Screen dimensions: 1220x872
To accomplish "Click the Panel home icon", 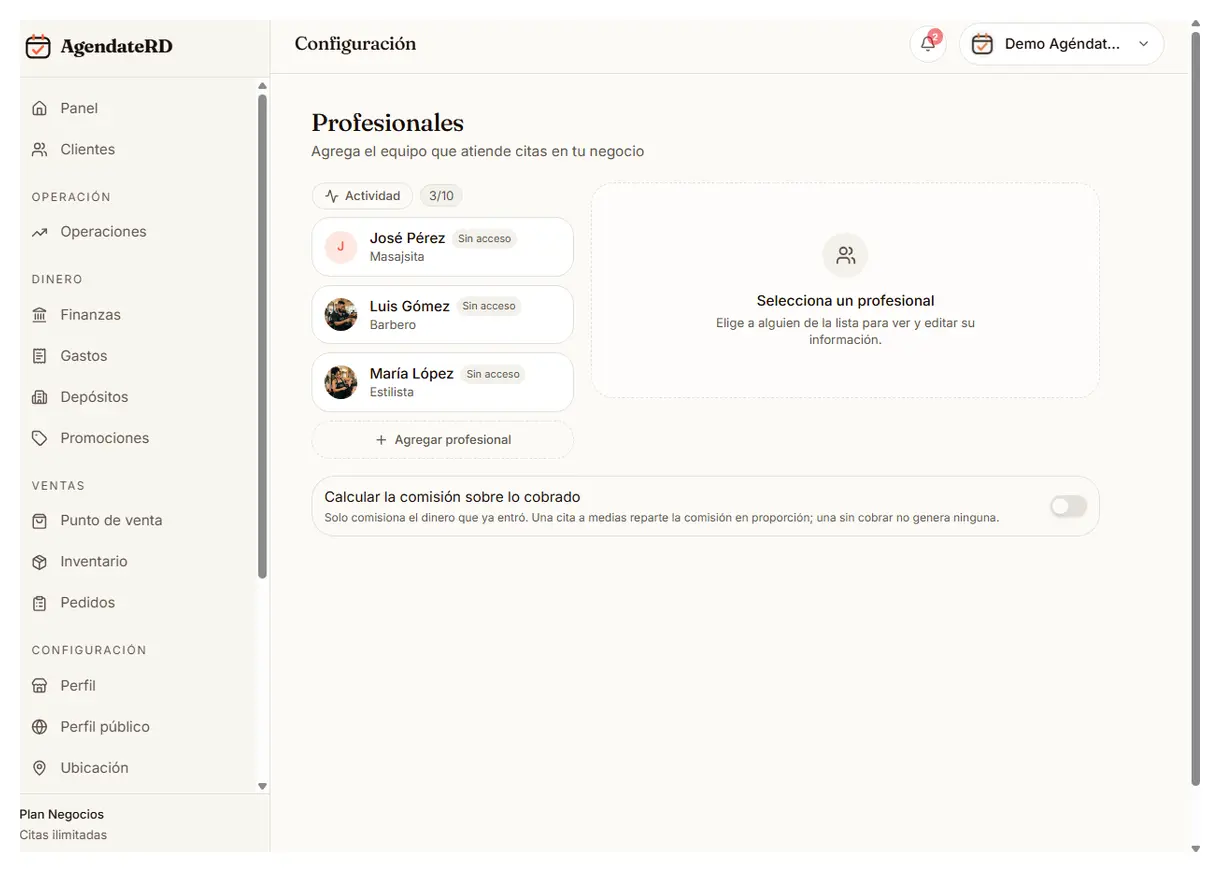I will pyautogui.click(x=40, y=108).
